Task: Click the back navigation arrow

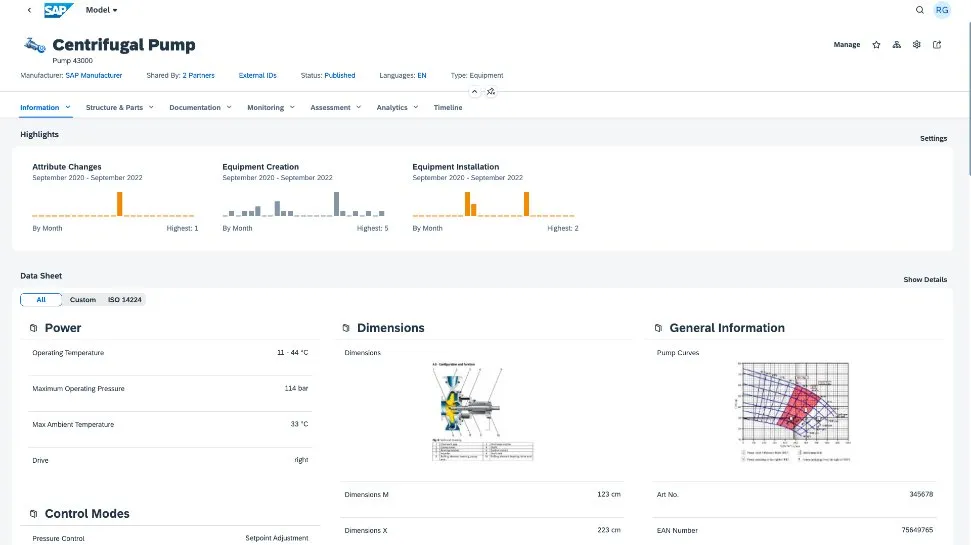Action: [x=29, y=10]
